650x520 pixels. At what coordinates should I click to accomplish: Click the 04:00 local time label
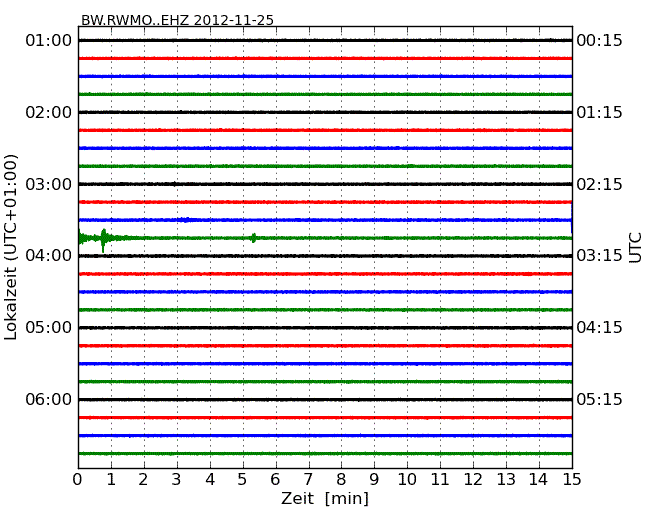[49, 255]
